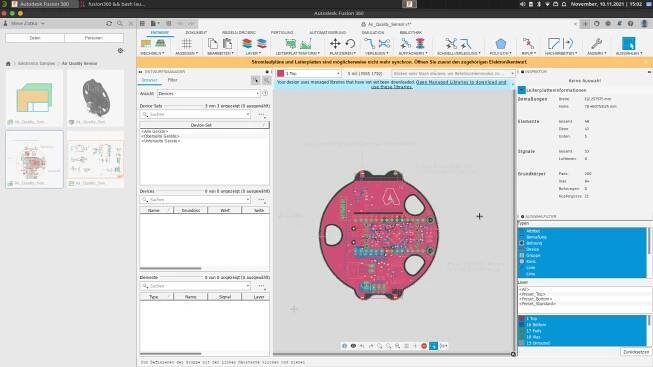Switch to the Fertigung ribbon tab
The height and width of the screenshot is (367, 653).
pyautogui.click(x=282, y=32)
